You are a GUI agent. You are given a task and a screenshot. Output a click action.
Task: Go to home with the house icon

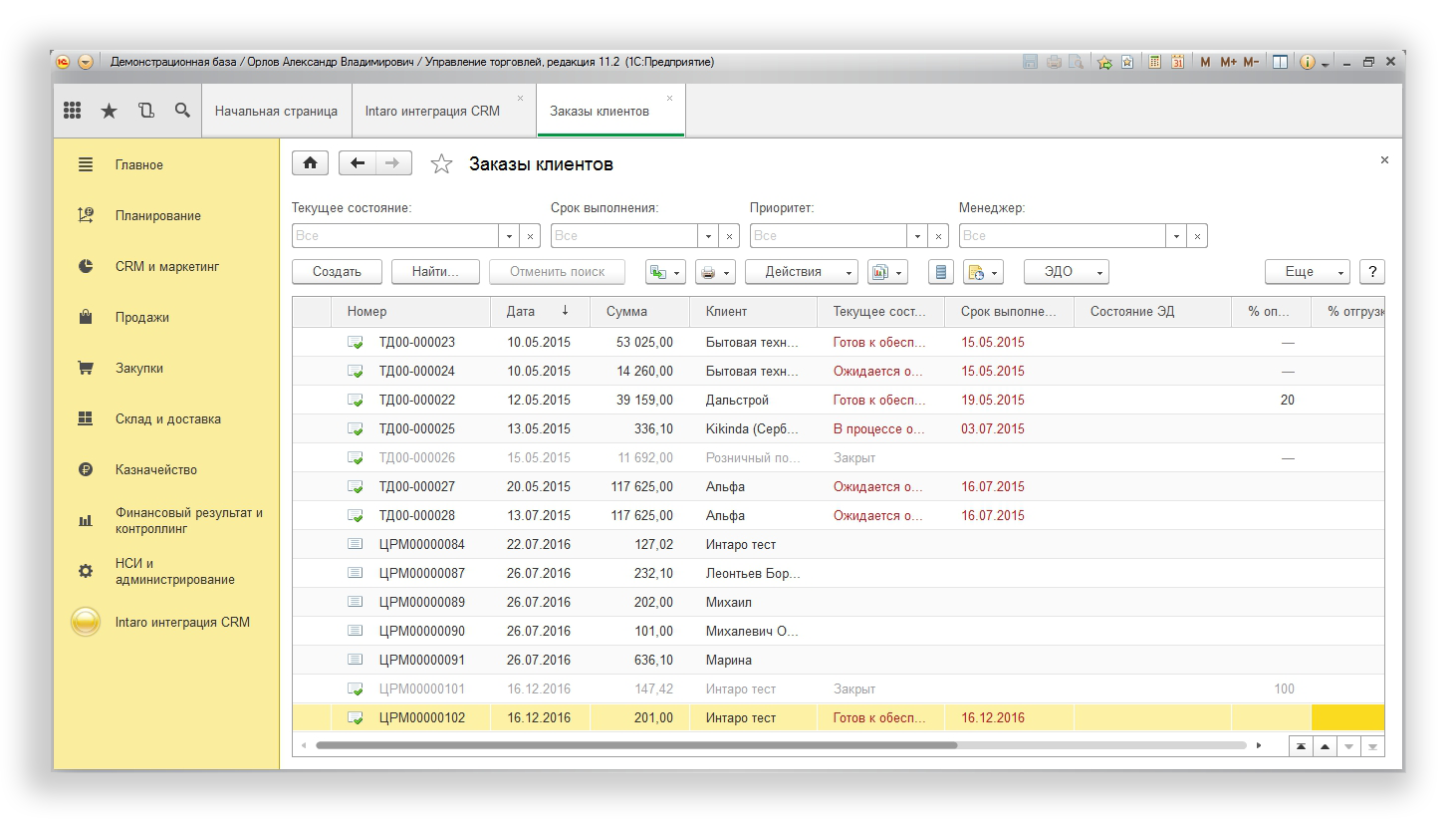point(311,163)
